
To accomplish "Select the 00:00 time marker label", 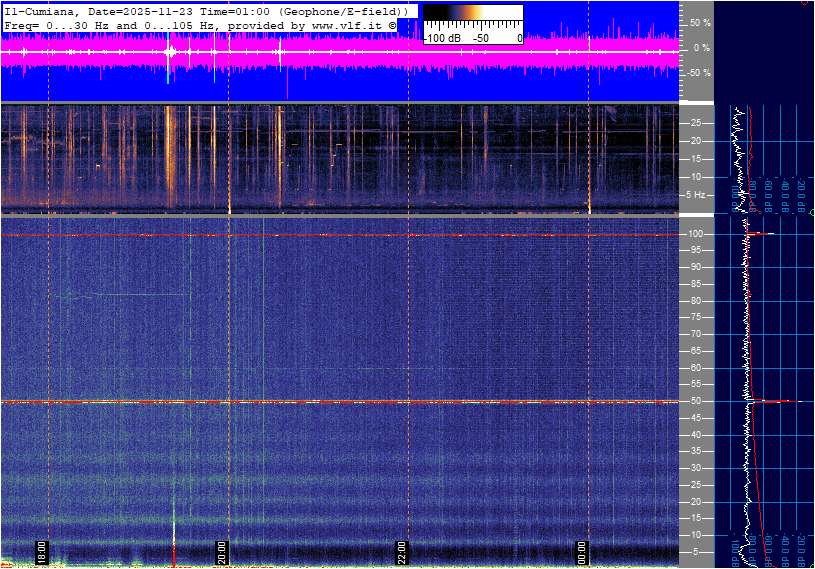I will (583, 553).
